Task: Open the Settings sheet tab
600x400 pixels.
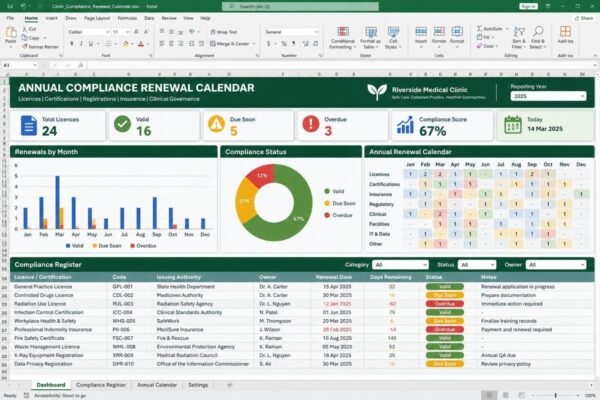Action: click(198, 385)
